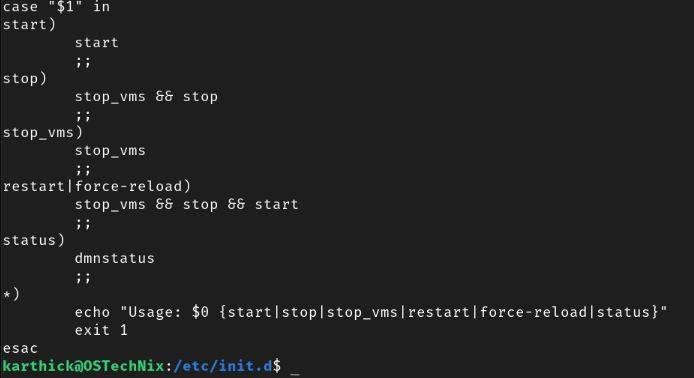The height and width of the screenshot is (378, 694).
Task: Click the ';;' terminator below dmnstatus
Action: tap(83, 278)
